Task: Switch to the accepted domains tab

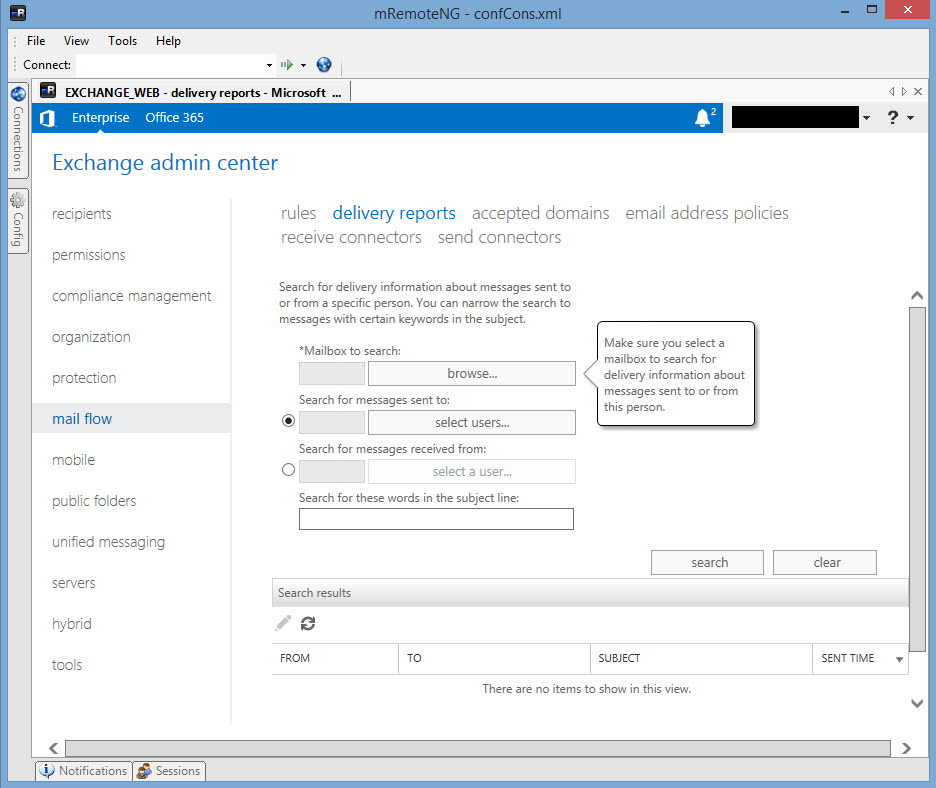Action: (540, 213)
